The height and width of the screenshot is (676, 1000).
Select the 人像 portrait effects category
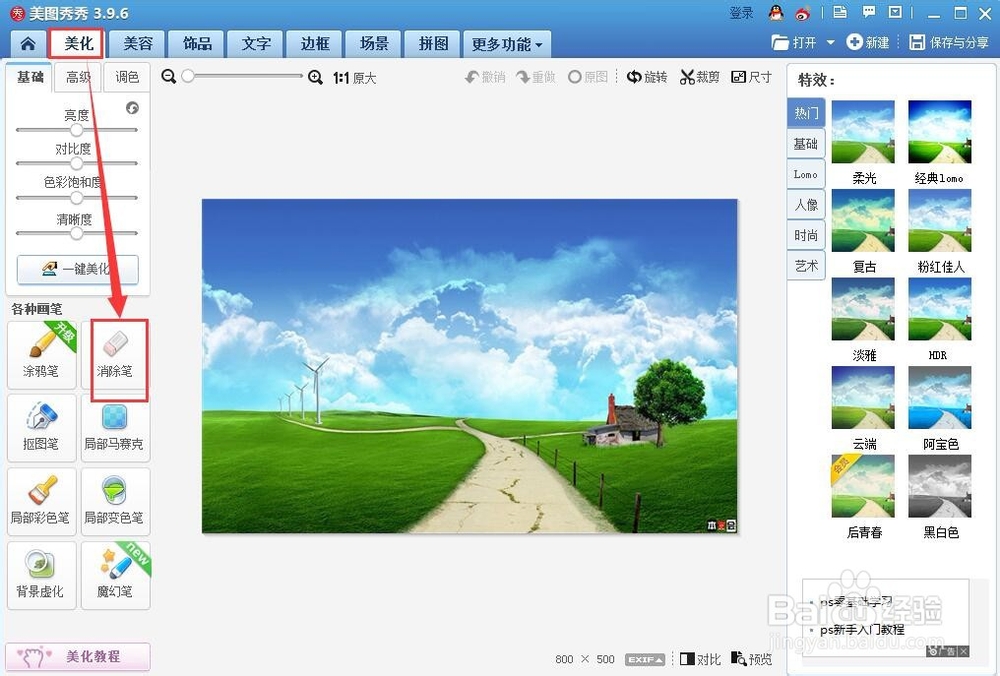806,205
